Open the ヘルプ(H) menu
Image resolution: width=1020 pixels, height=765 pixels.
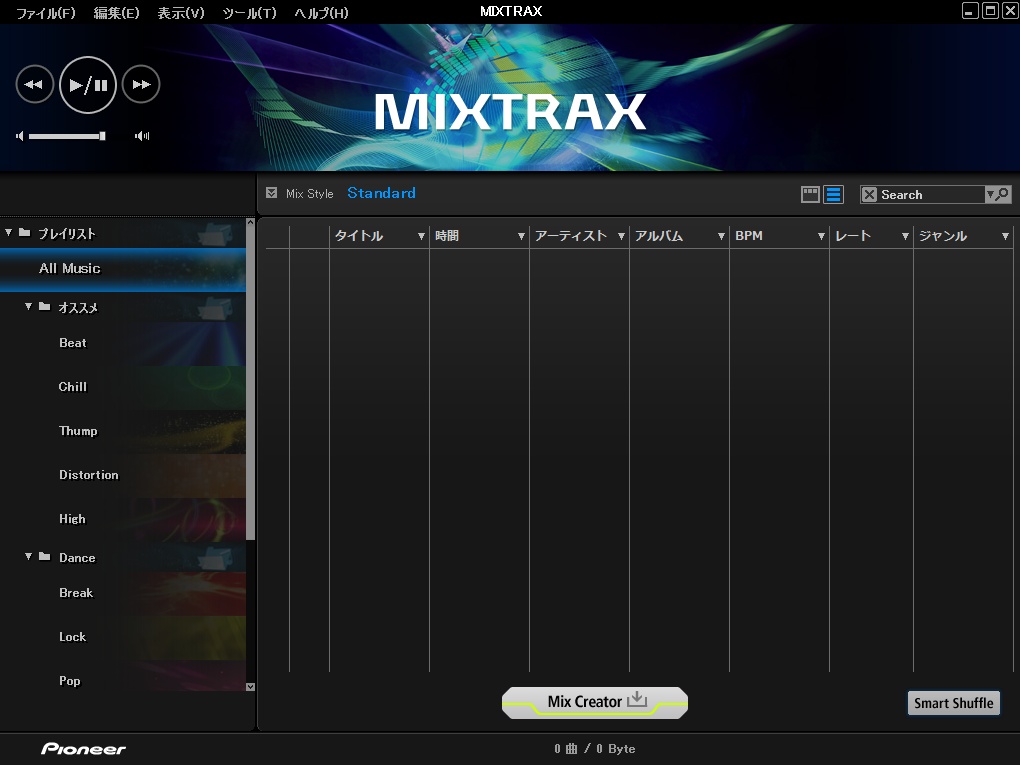pos(321,12)
